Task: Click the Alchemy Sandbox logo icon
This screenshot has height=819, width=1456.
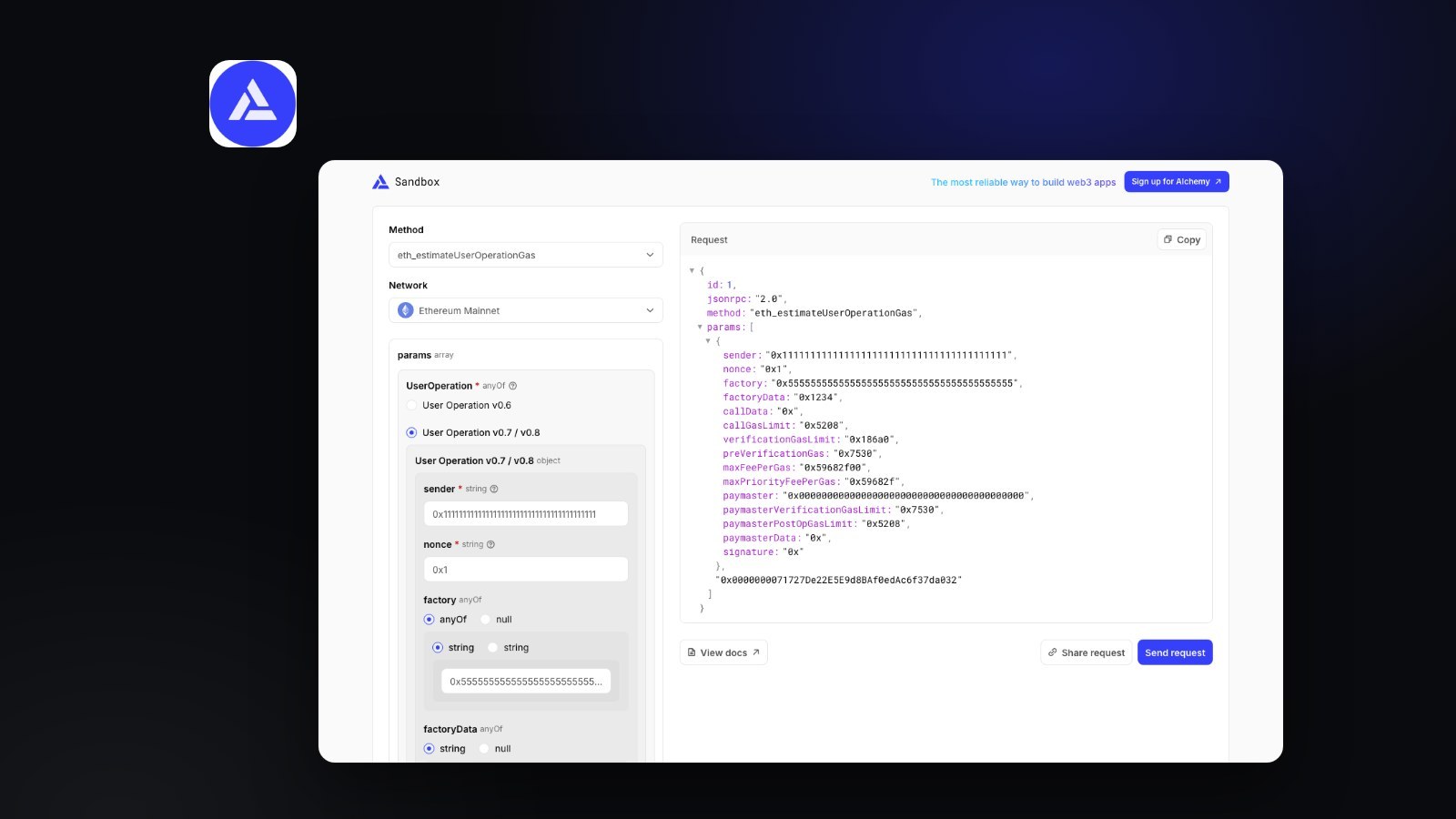Action: 380,182
